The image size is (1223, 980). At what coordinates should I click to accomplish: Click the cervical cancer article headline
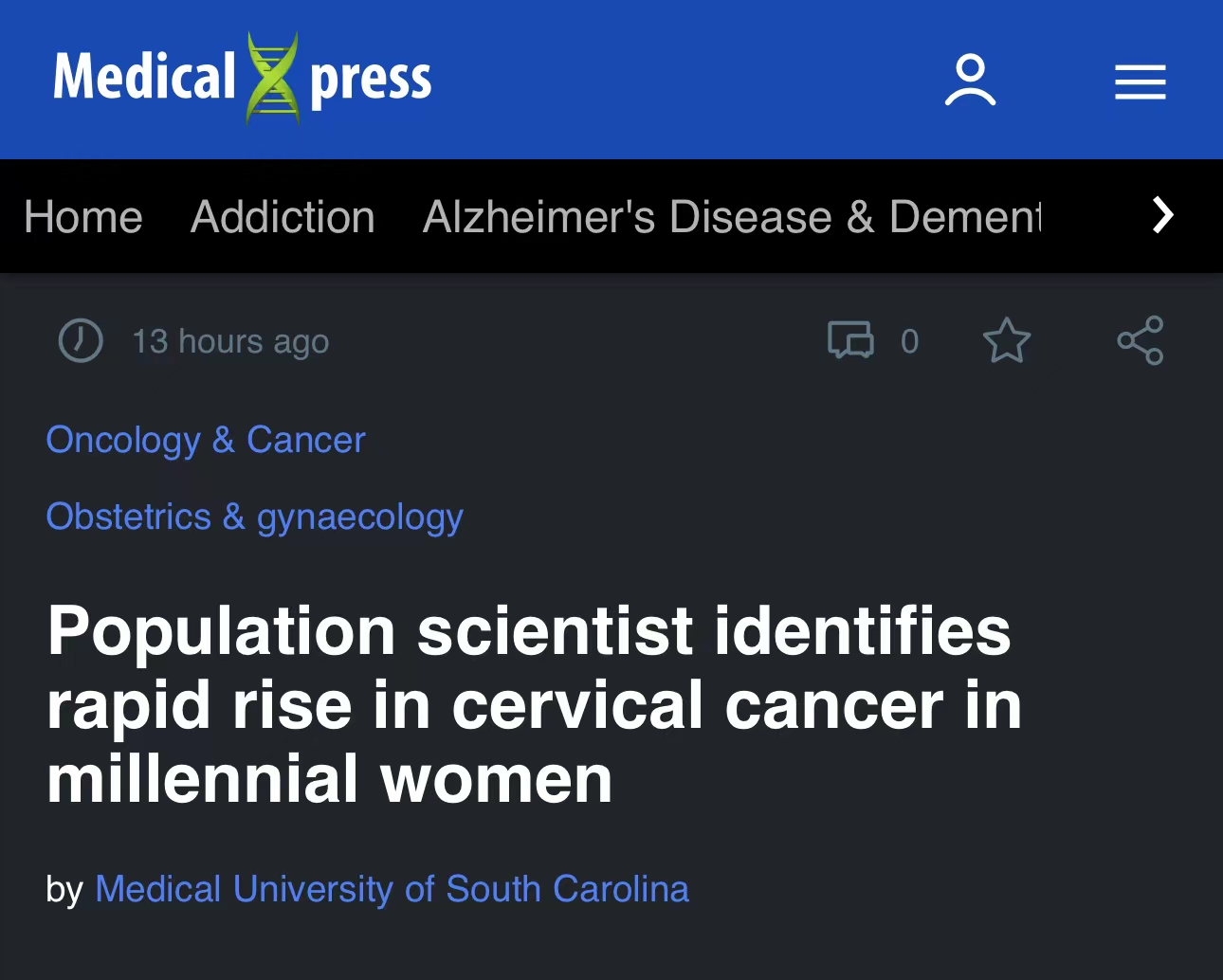coord(534,705)
